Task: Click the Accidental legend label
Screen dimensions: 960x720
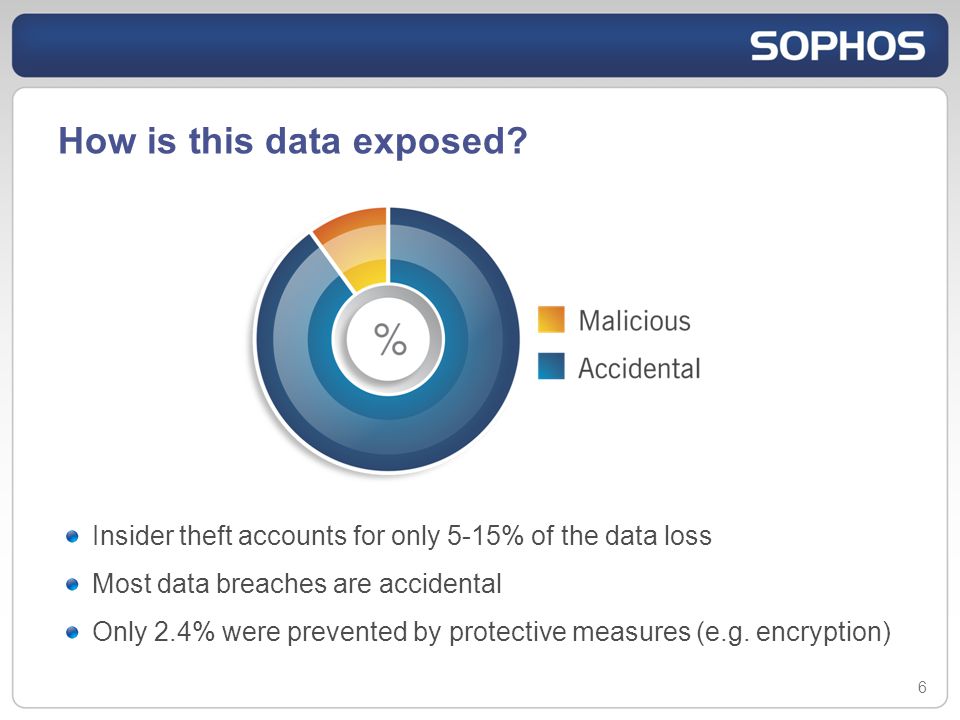Action: 639,368
